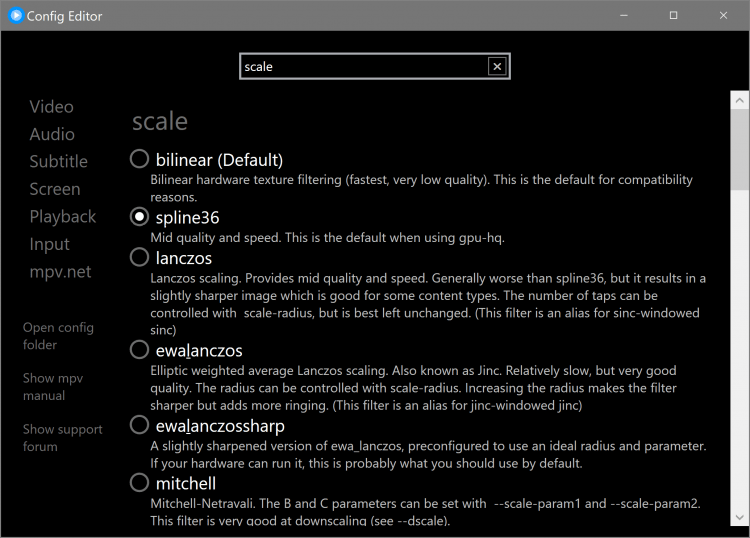Go to the Audio settings category
The image size is (750, 538).
[52, 134]
